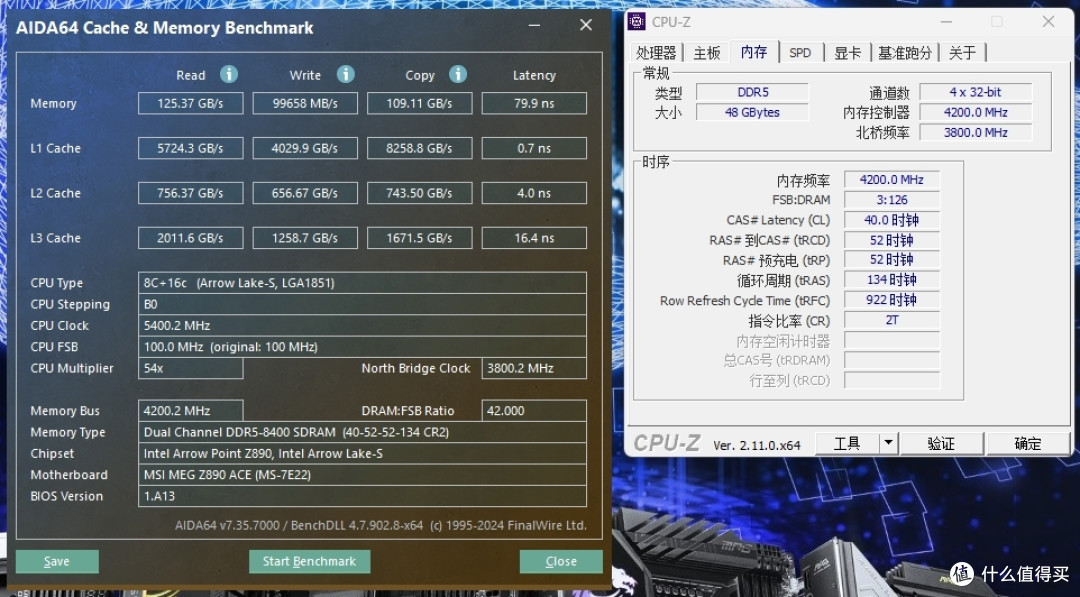This screenshot has height=597, width=1080.
Task: Open the Write column info icon
Action: point(345,74)
